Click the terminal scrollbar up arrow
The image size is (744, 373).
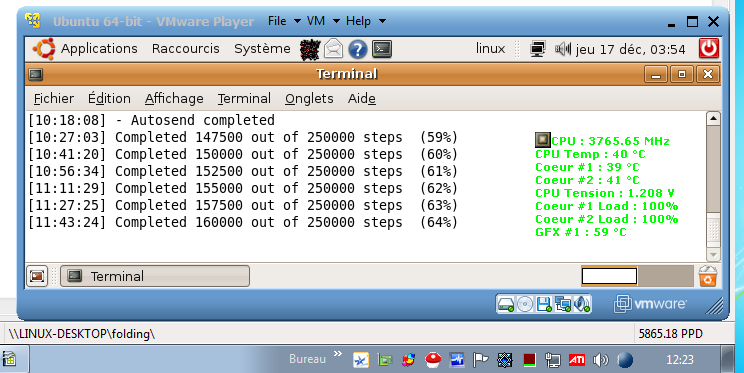(x=713, y=119)
